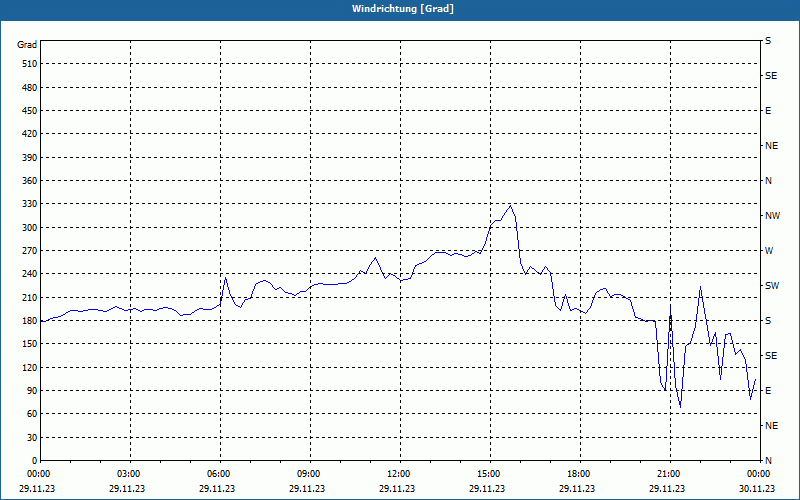This screenshot has width=800, height=500.
Task: Click the topmost S compass label
Action: pyautogui.click(x=768, y=41)
